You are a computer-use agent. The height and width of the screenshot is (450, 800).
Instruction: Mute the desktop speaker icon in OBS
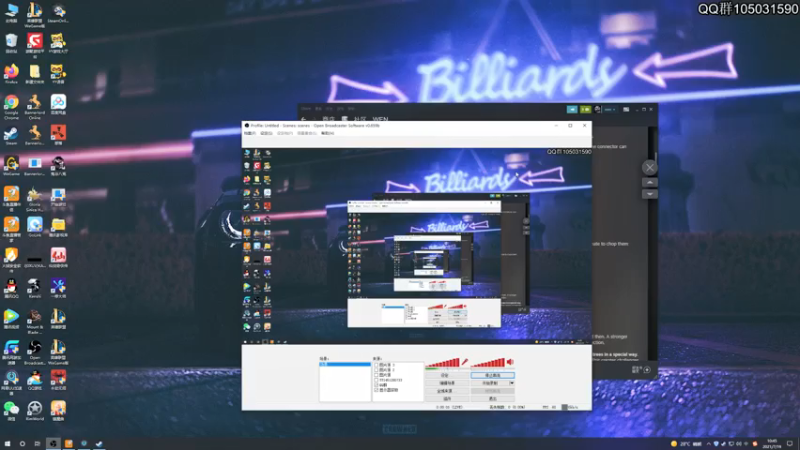510,362
